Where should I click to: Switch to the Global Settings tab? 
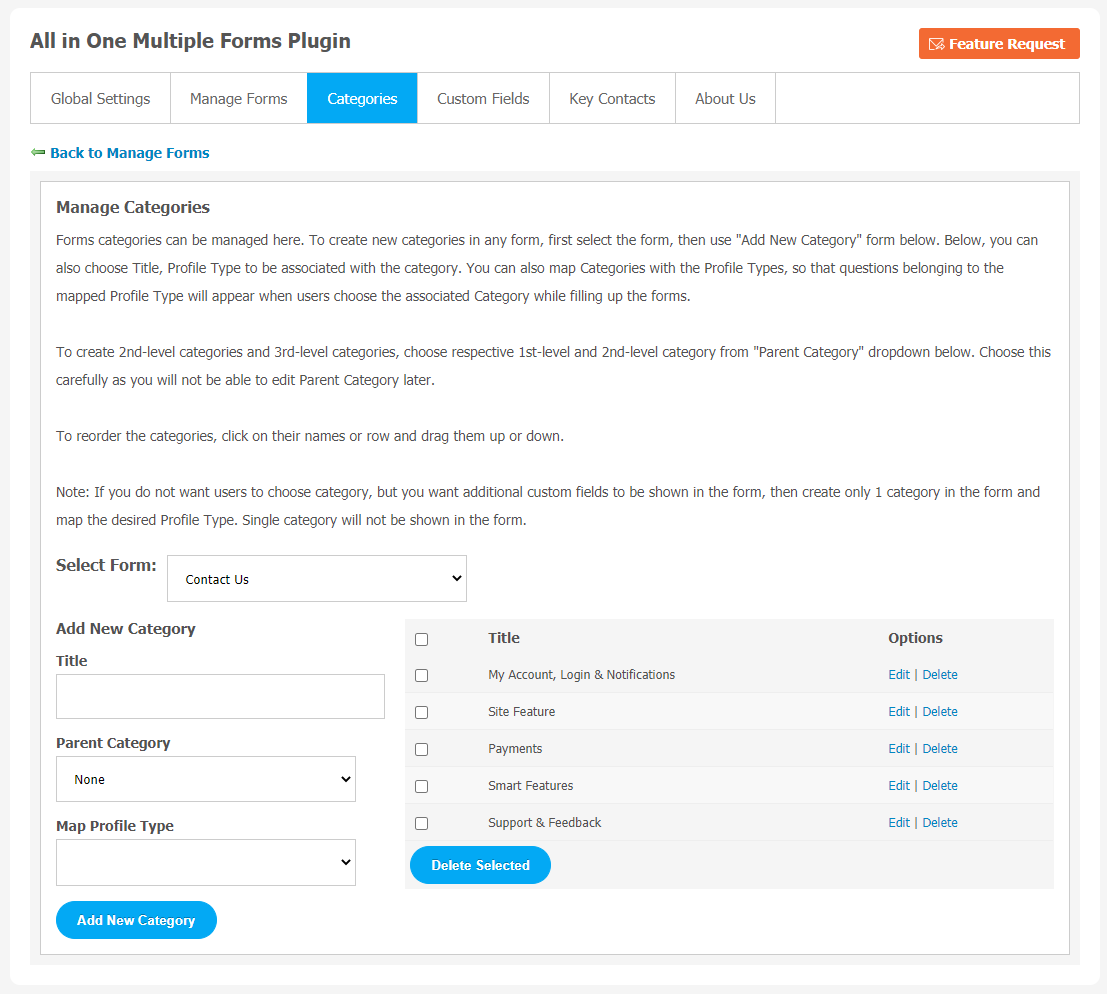100,99
